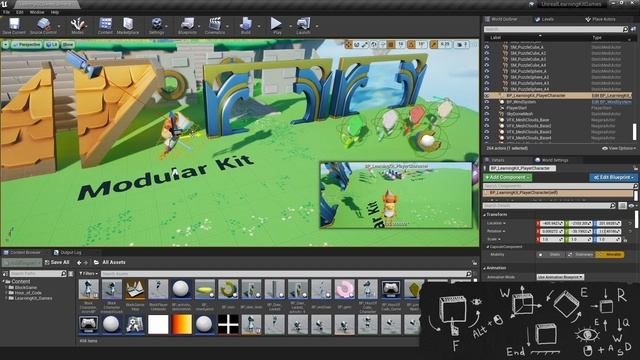Click the Content Browser back arrow

point(79,263)
